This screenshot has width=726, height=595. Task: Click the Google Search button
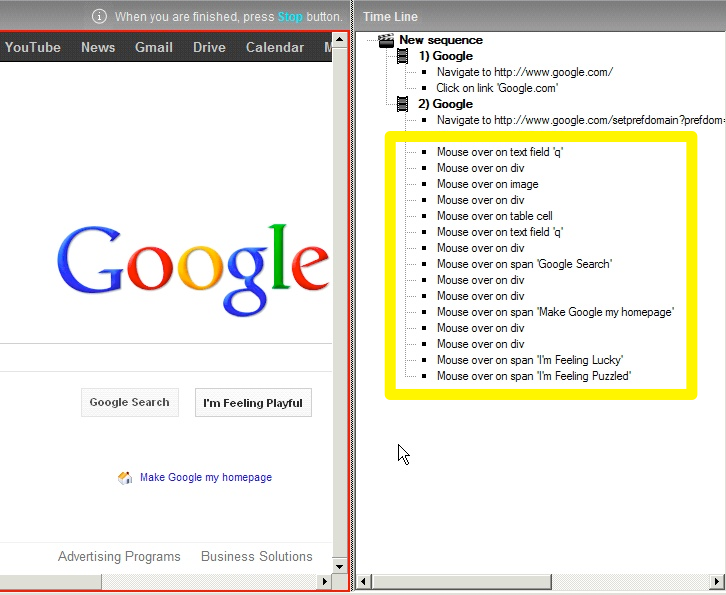pos(130,402)
